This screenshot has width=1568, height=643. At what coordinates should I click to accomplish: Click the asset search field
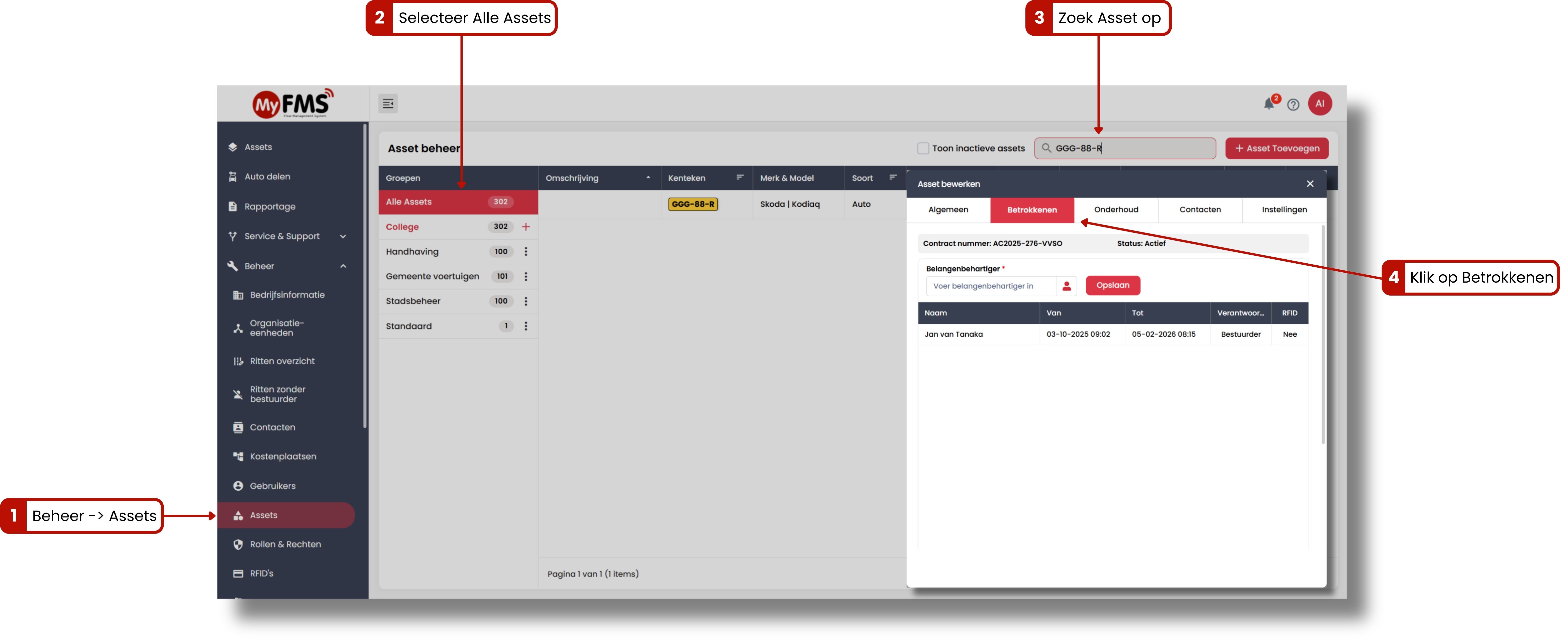click(x=1125, y=149)
